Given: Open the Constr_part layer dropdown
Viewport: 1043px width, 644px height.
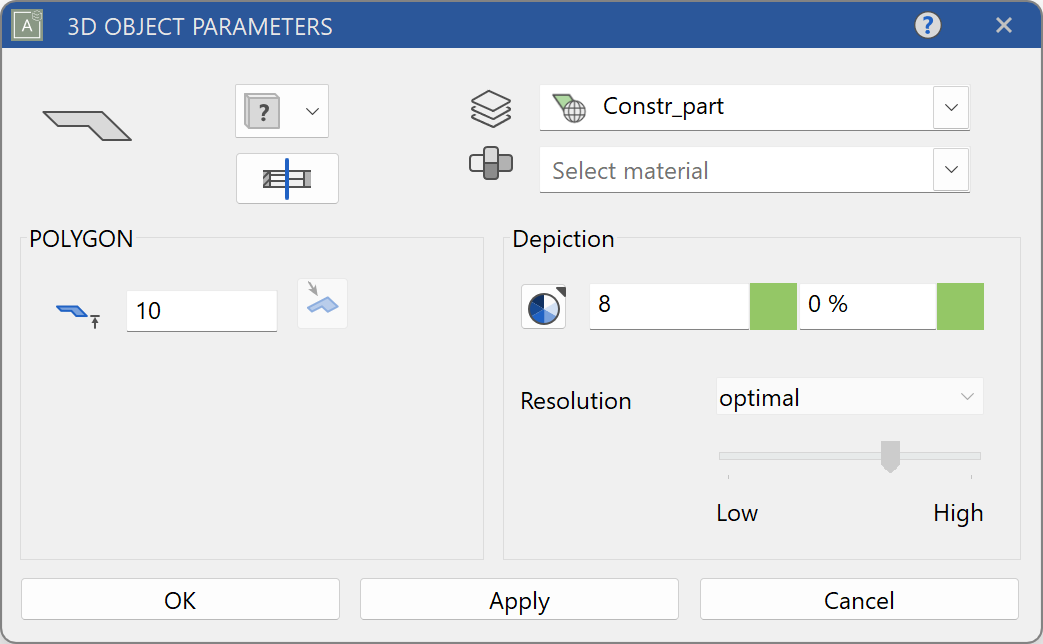Looking at the screenshot, I should coord(950,108).
